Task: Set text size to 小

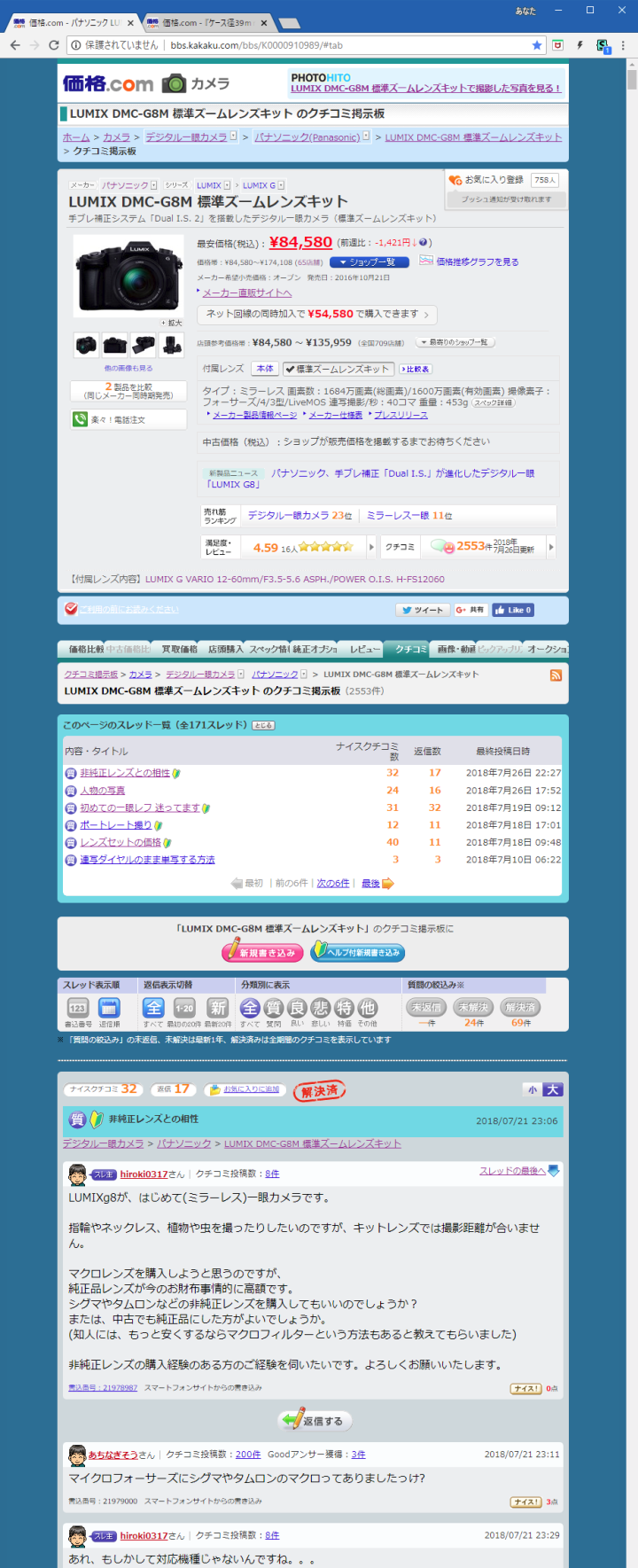Action: 533,1090
